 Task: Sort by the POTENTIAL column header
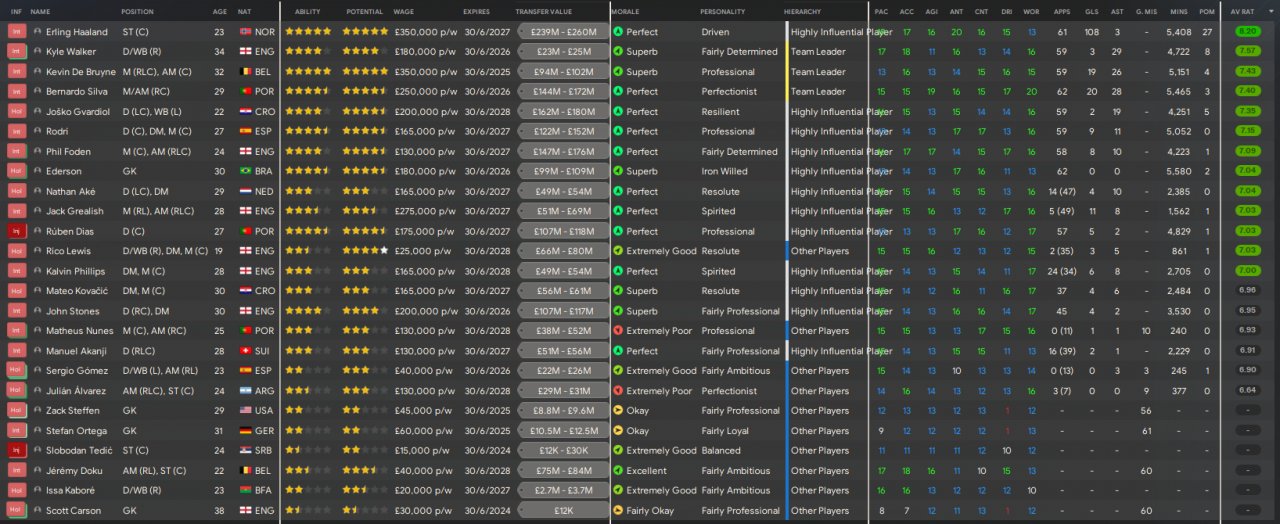tap(364, 11)
